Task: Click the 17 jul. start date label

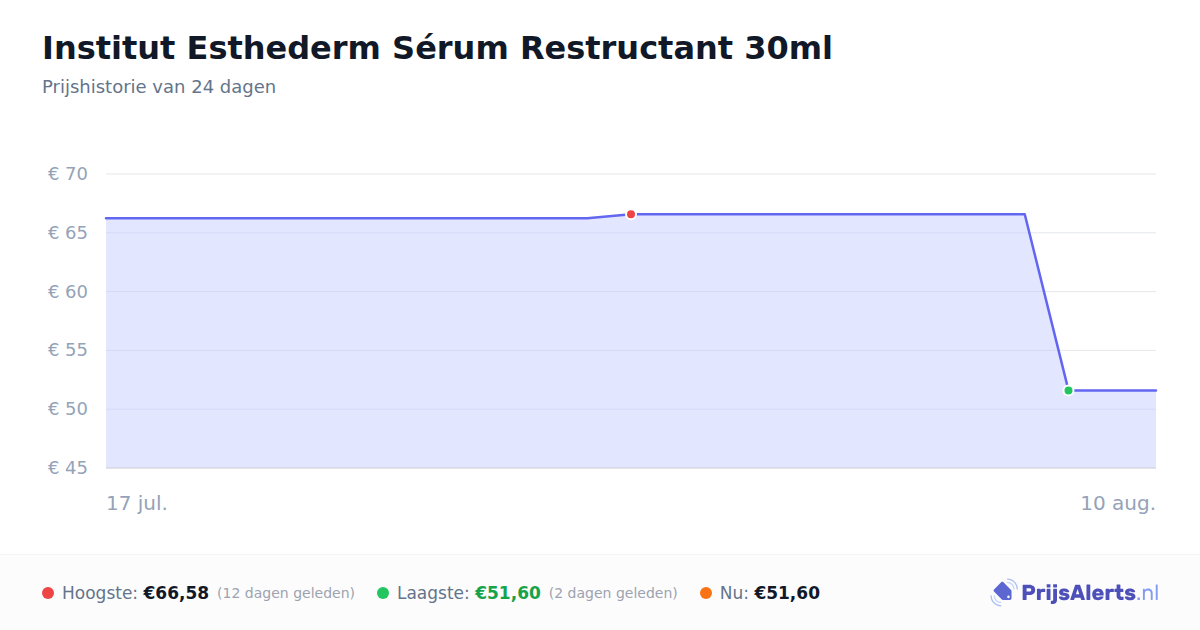Action: (x=137, y=503)
